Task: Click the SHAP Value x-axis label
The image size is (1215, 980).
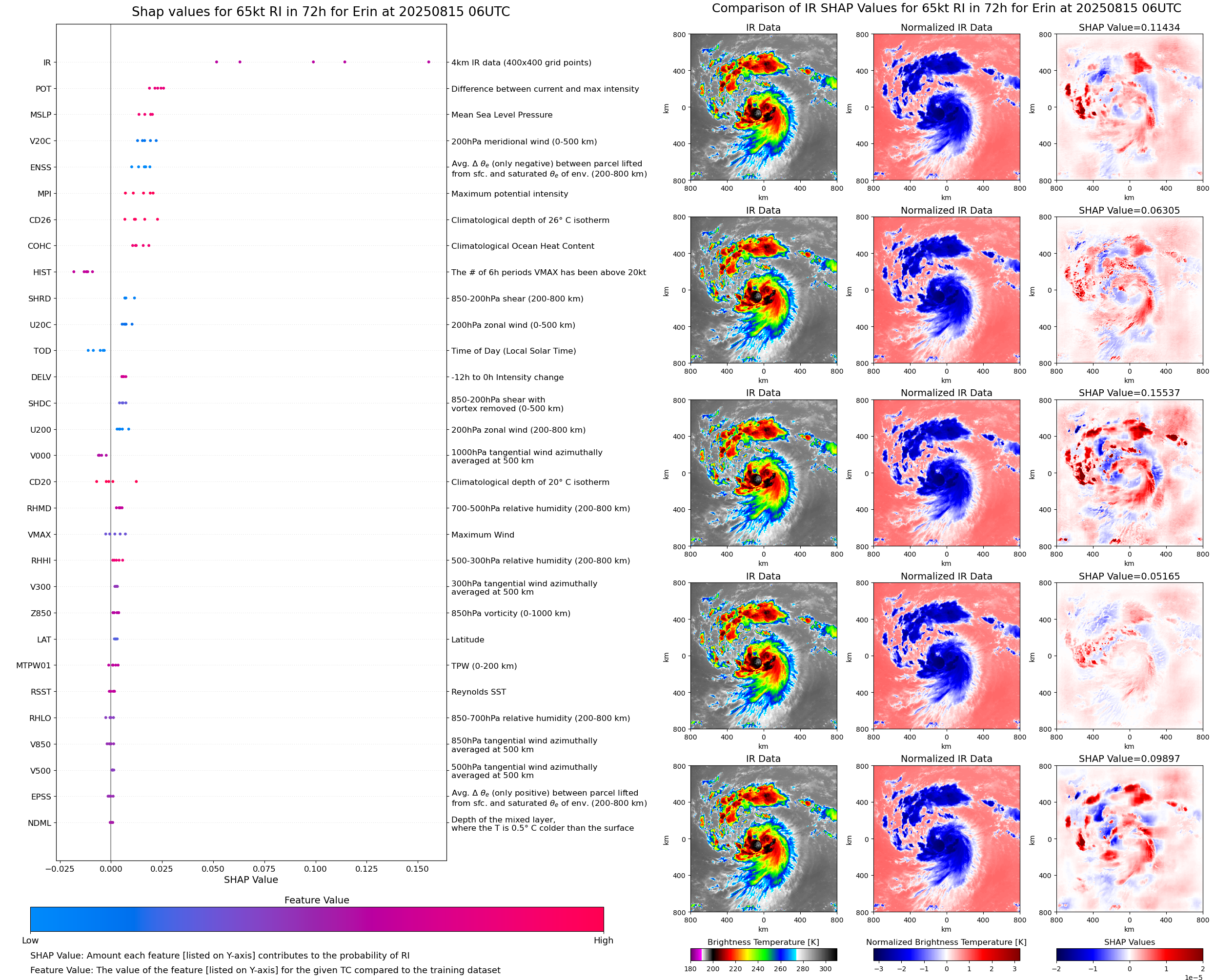Action: [251, 880]
